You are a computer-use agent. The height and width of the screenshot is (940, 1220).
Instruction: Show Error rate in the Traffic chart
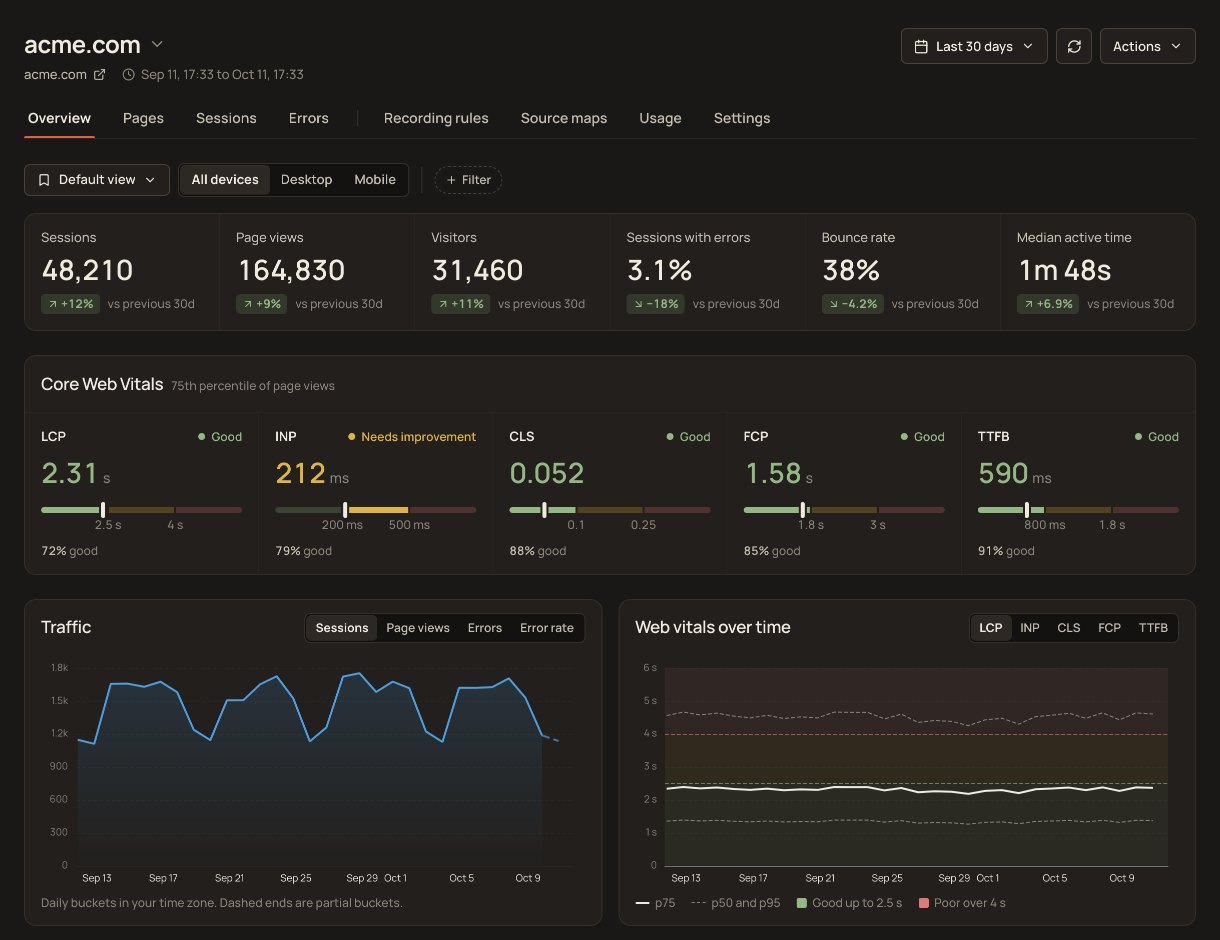[x=547, y=628]
